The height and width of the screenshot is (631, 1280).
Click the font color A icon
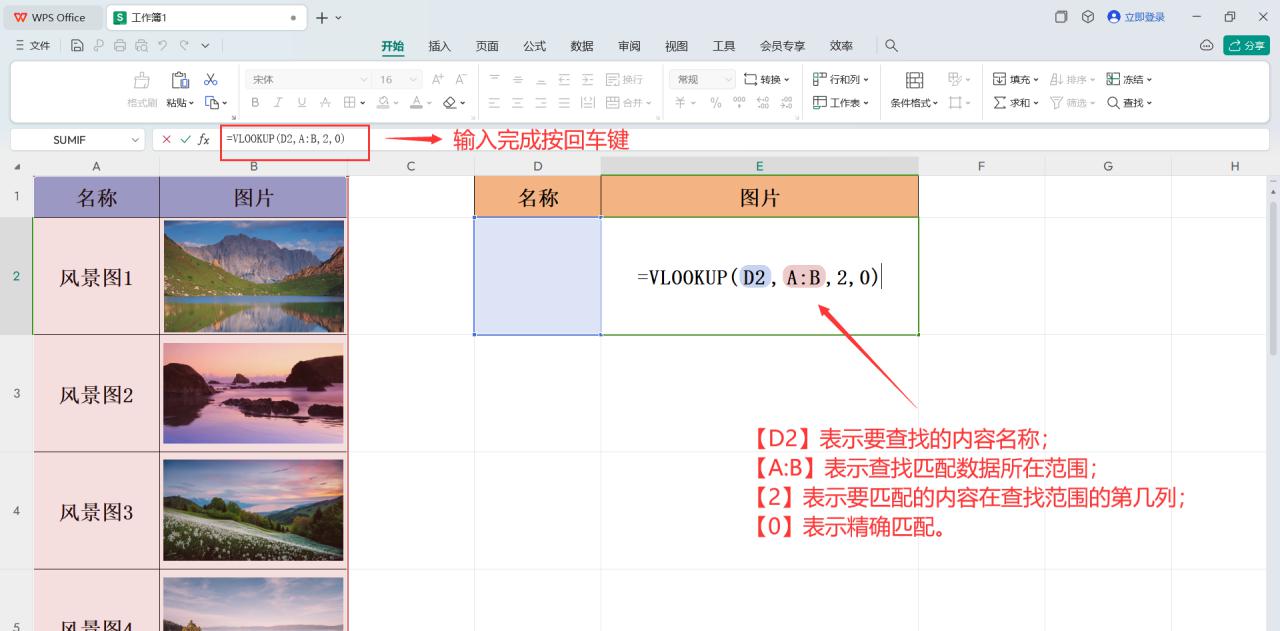pos(416,103)
